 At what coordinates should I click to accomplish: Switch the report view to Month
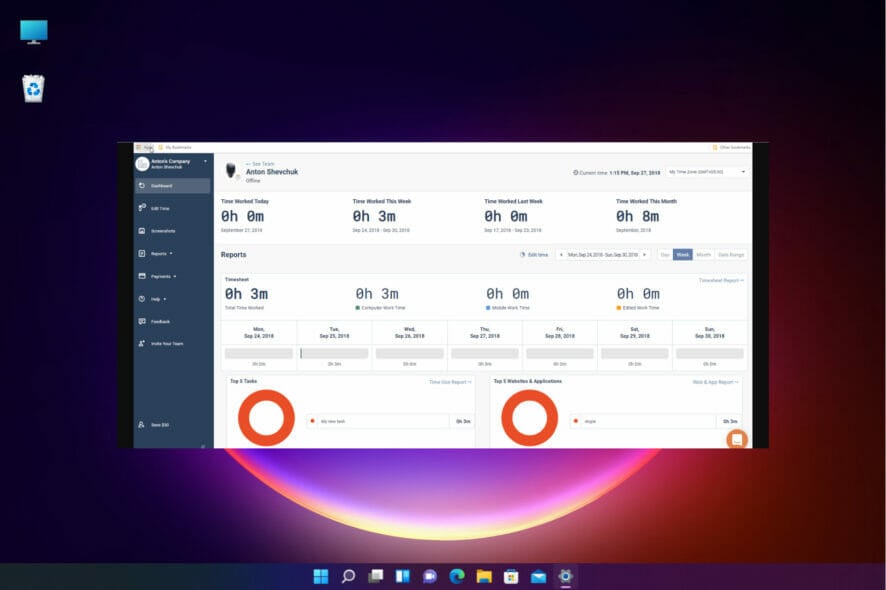point(703,255)
